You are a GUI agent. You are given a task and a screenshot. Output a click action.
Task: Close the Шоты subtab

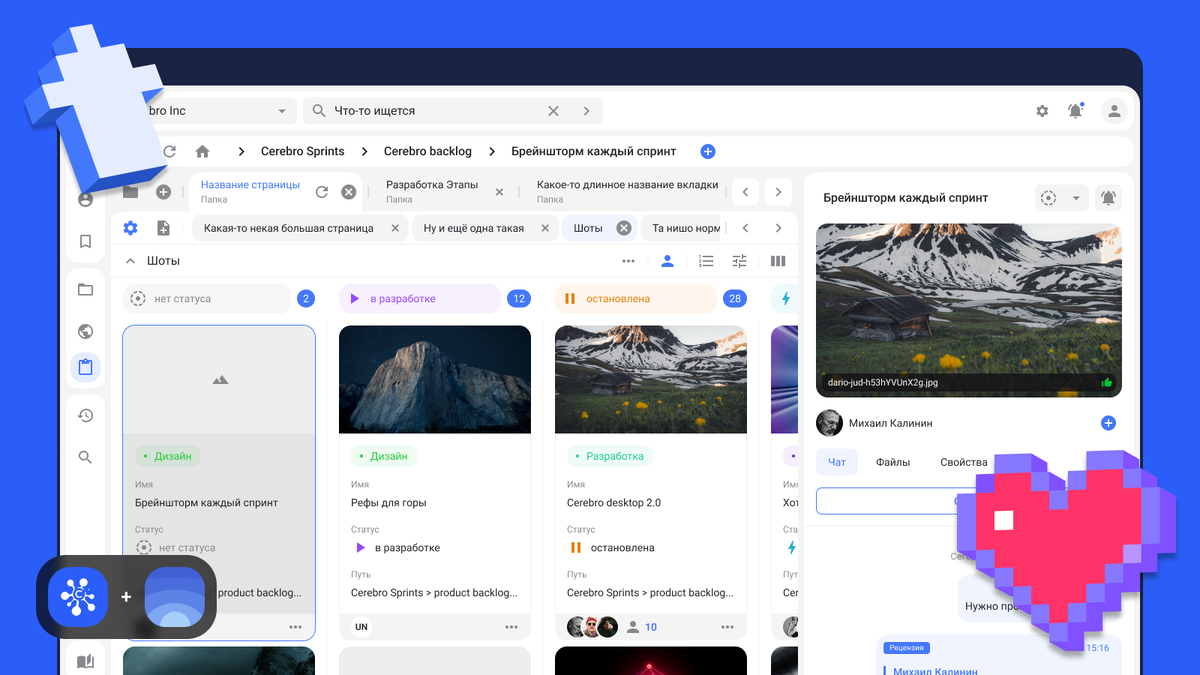624,228
